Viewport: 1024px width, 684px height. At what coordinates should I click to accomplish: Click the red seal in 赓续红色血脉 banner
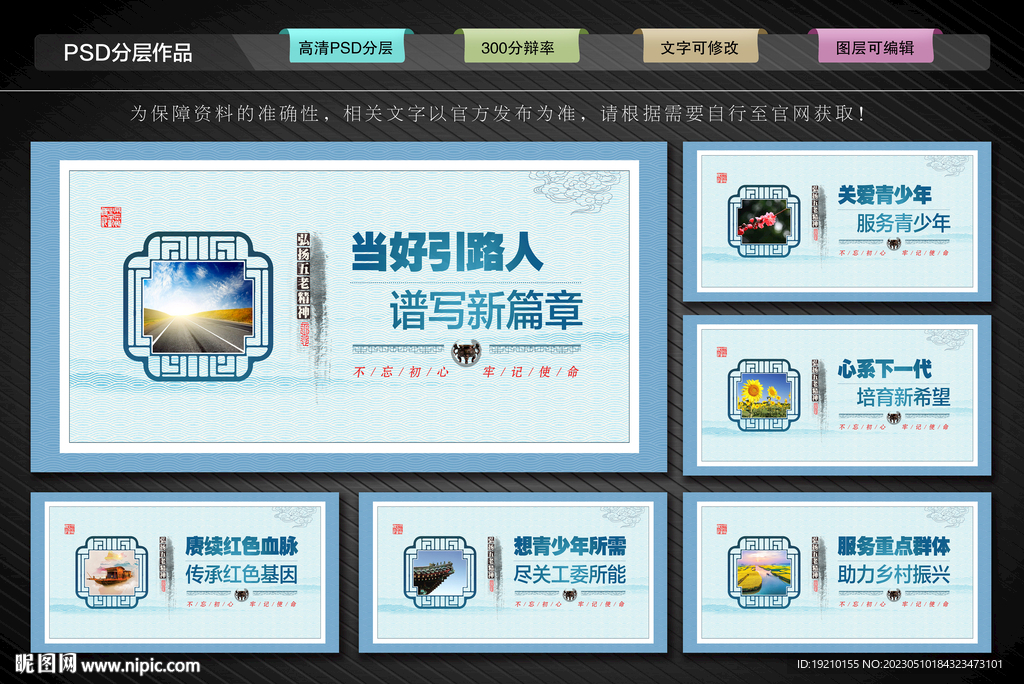(x=70, y=529)
